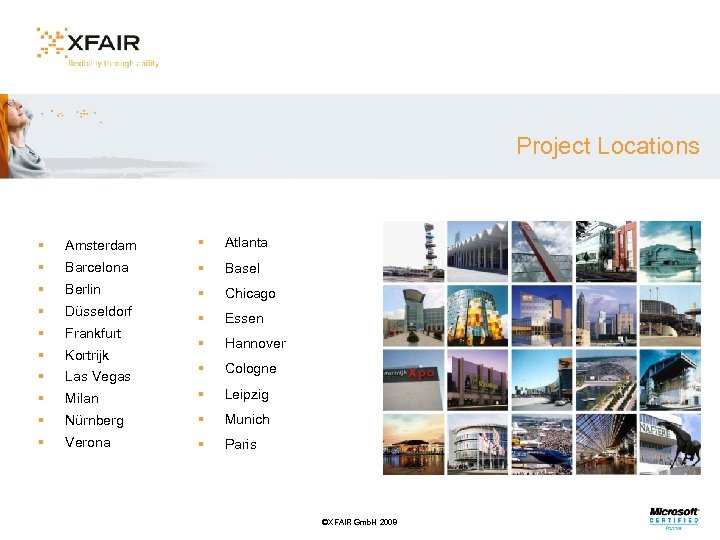Click the Microsoft Certified badge
This screenshot has width=720, height=540.
tap(674, 518)
